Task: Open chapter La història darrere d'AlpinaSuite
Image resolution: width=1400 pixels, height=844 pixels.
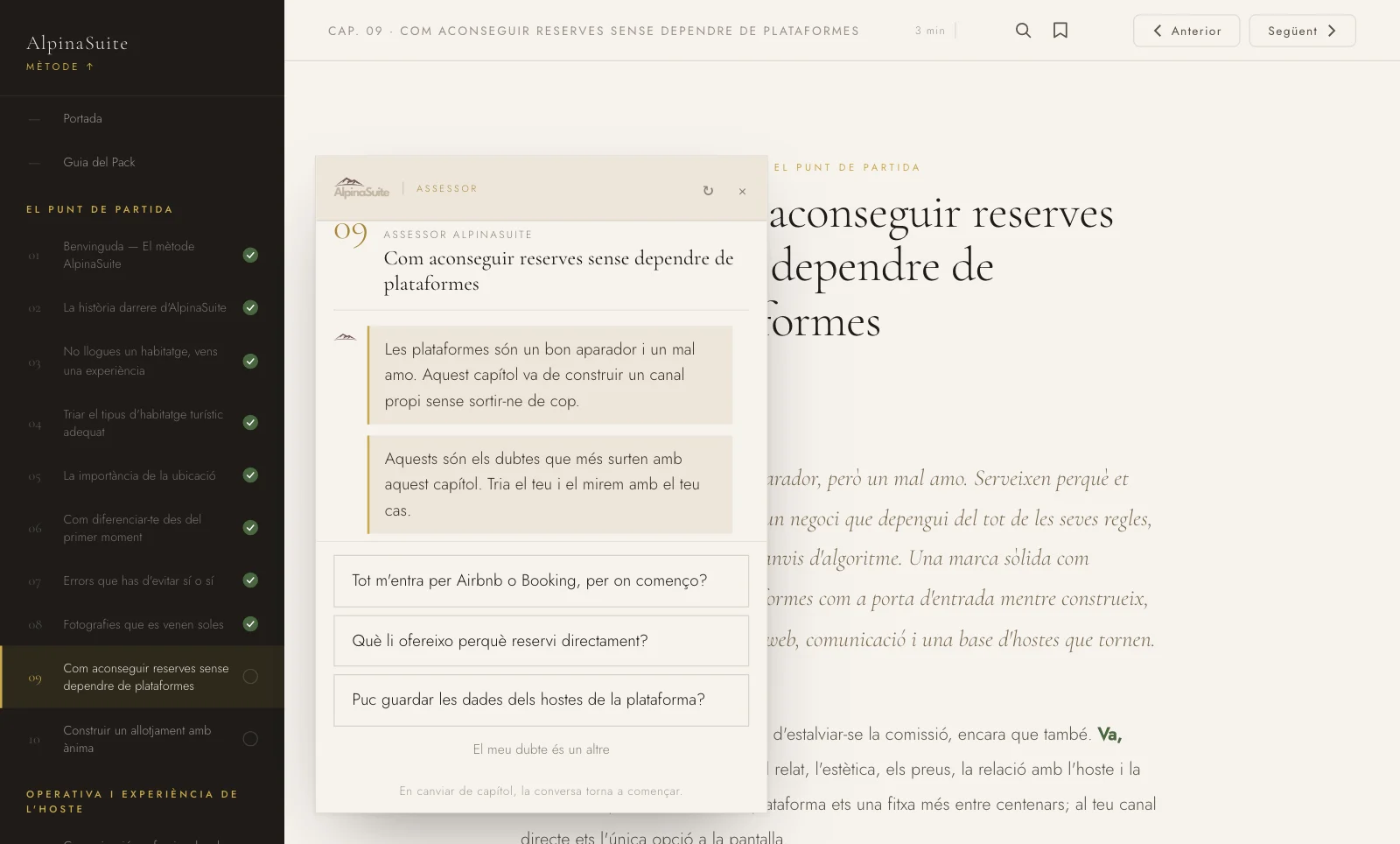Action: (x=142, y=307)
